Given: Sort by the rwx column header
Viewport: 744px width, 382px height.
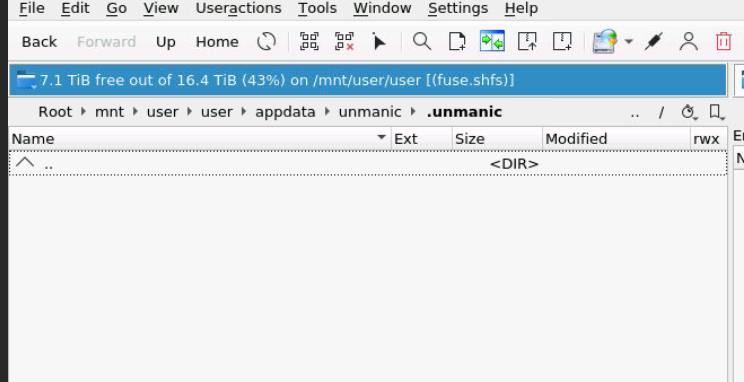Looking at the screenshot, I should point(708,139).
